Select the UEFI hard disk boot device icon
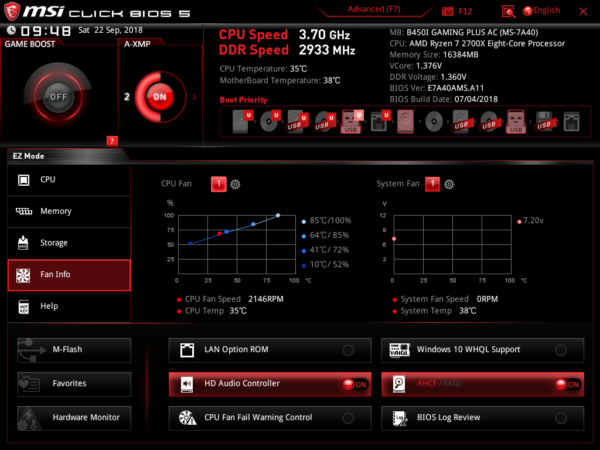This screenshot has width=600, height=450. coord(243,121)
